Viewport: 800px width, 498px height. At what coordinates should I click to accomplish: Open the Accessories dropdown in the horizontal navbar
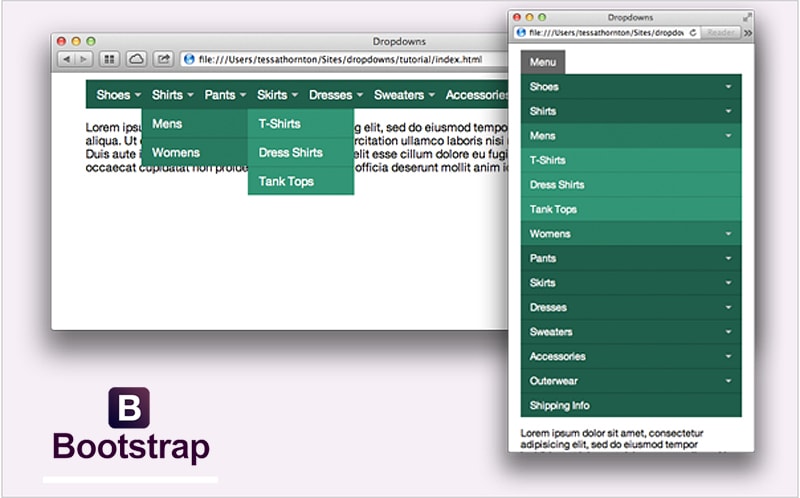coord(477,95)
